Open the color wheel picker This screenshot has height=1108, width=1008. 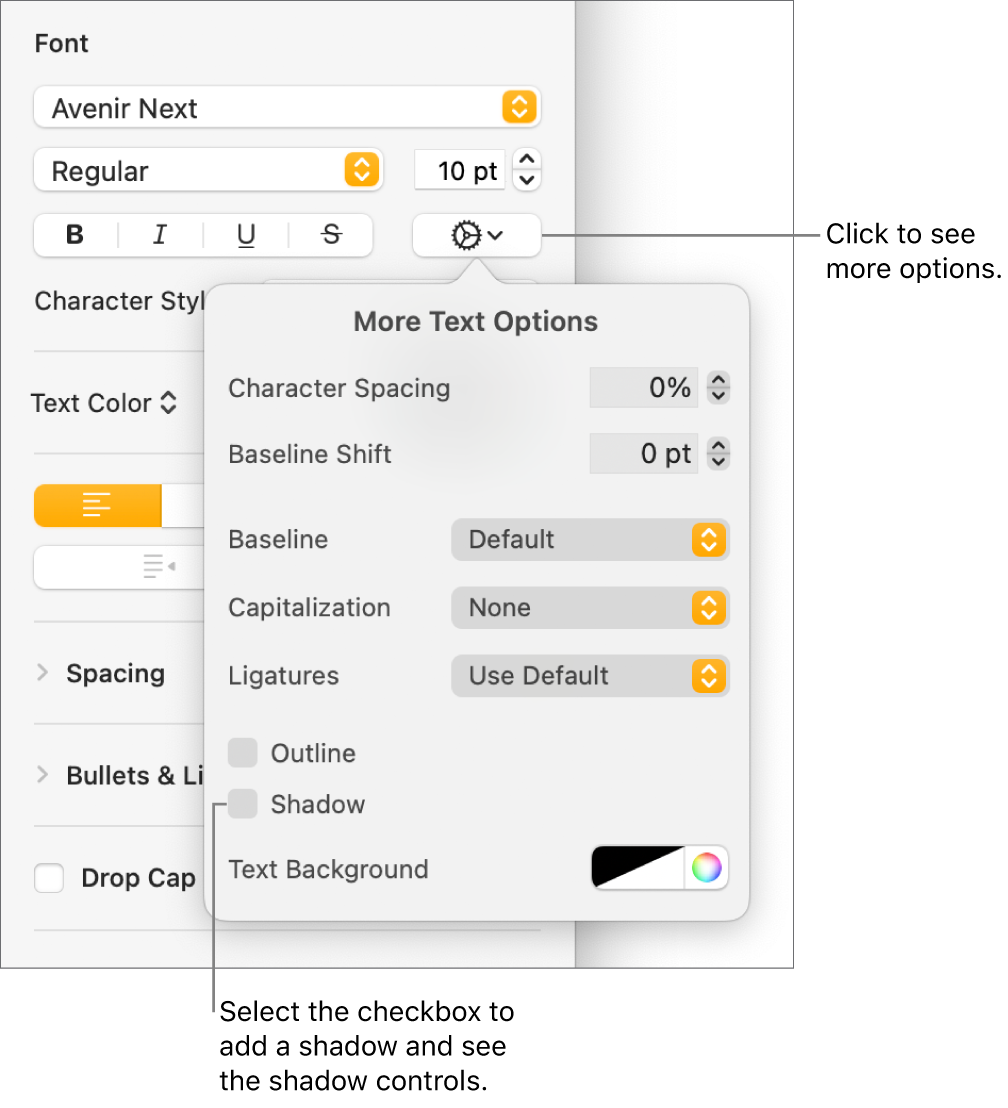coord(706,868)
